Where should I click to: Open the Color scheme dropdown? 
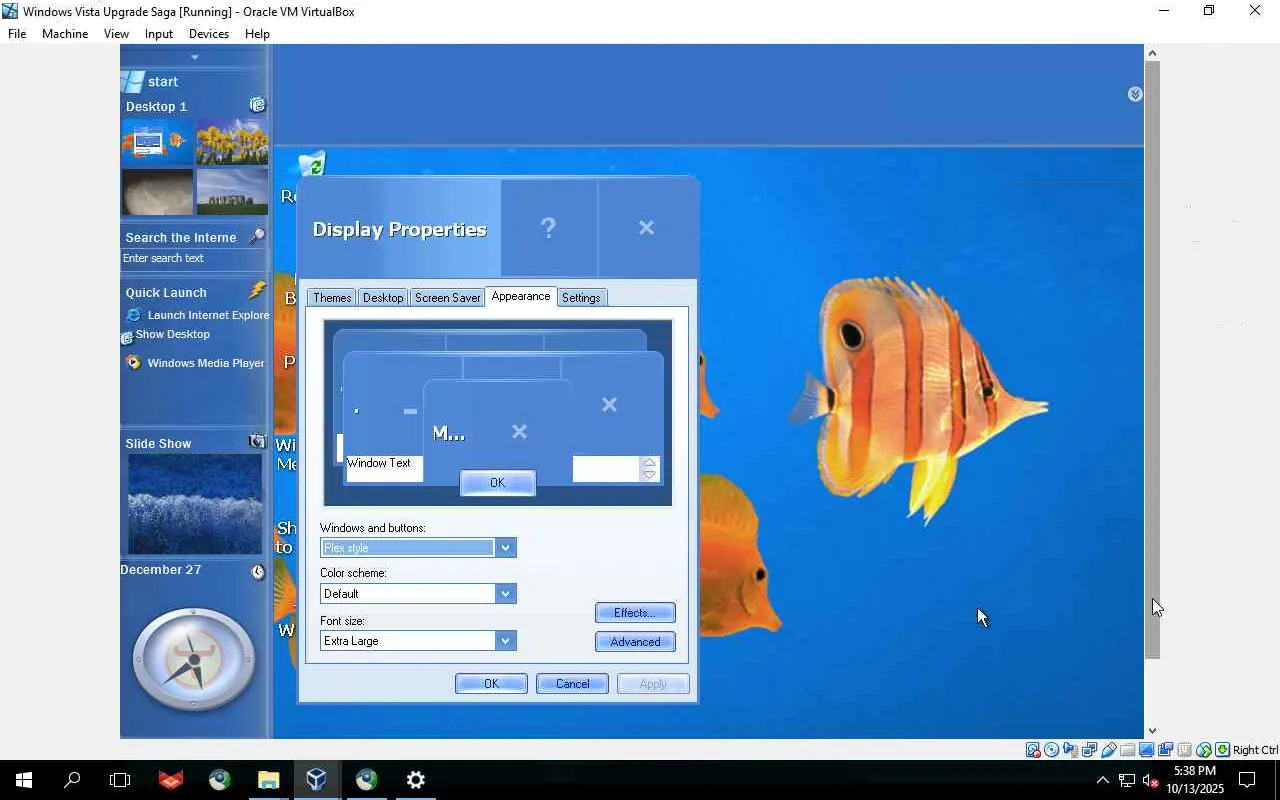click(x=505, y=594)
